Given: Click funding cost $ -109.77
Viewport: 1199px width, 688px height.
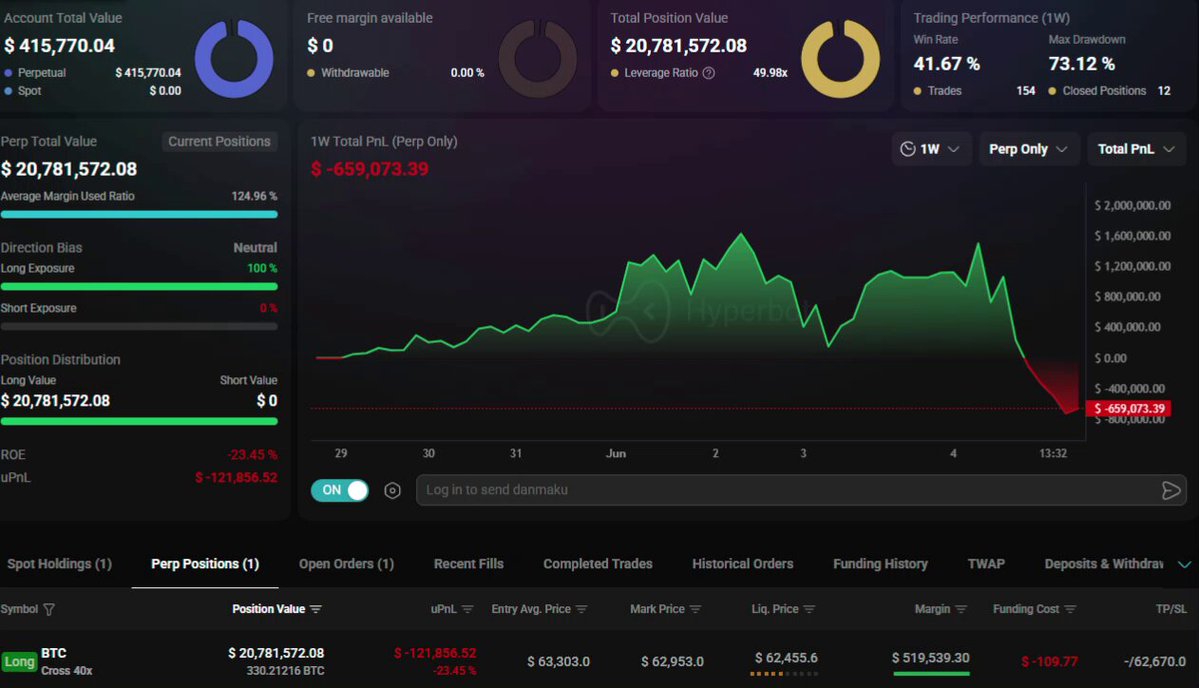Looking at the screenshot, I should pyautogui.click(x=1049, y=662).
